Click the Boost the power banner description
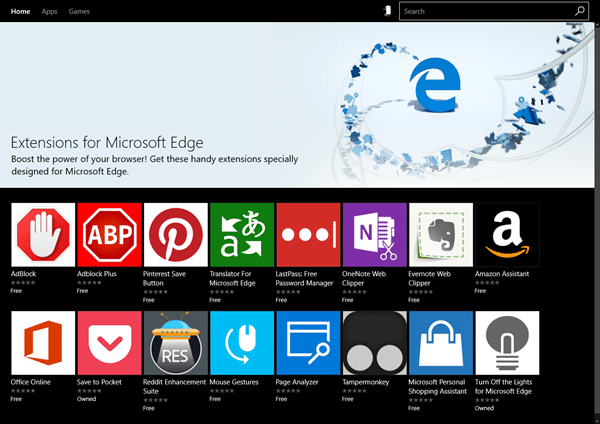 pyautogui.click(x=155, y=165)
